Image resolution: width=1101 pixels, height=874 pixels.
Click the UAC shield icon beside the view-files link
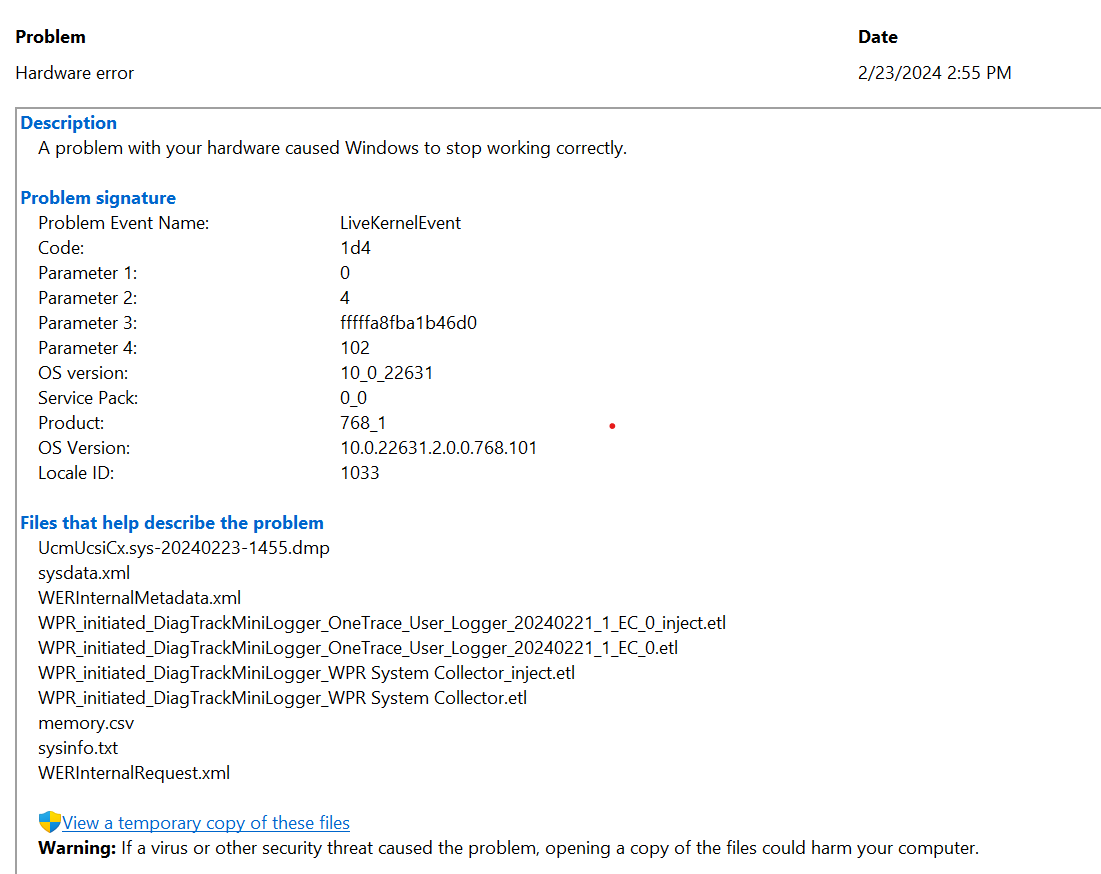pos(49,821)
